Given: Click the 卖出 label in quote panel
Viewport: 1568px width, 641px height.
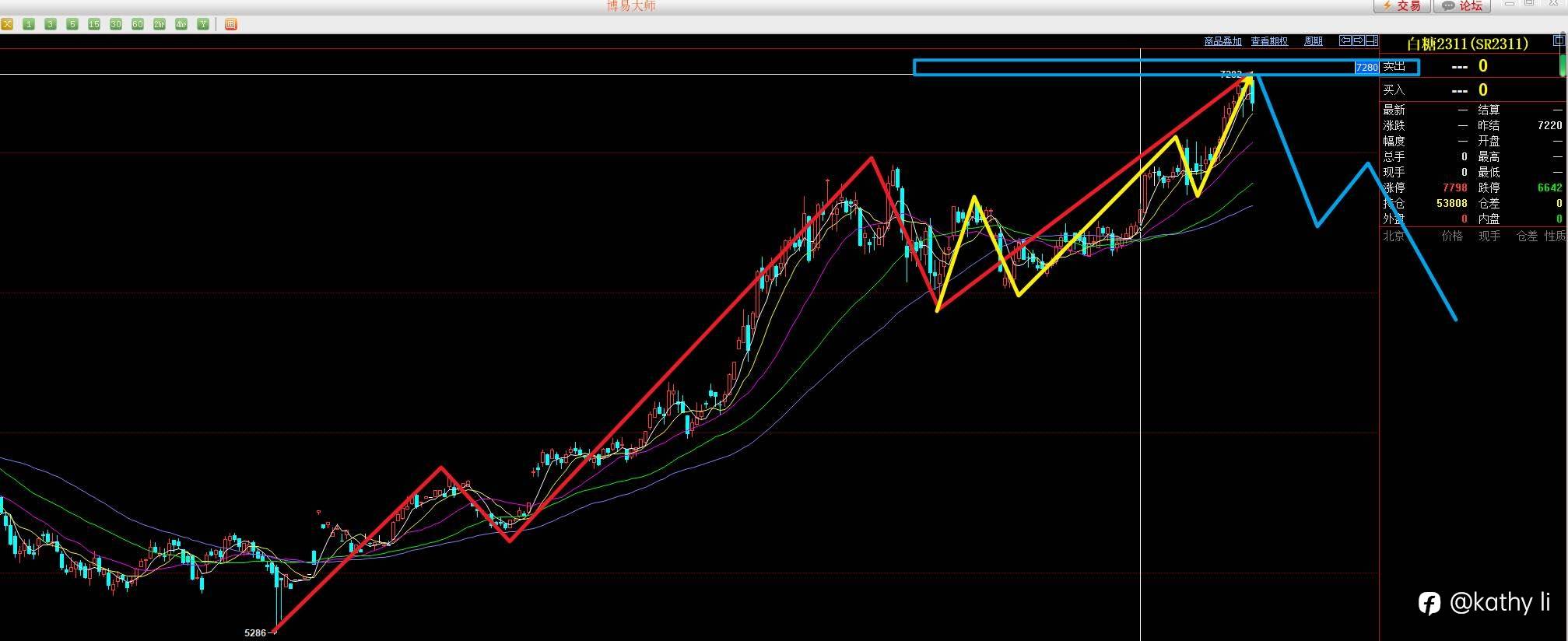Looking at the screenshot, I should pos(1394,66).
